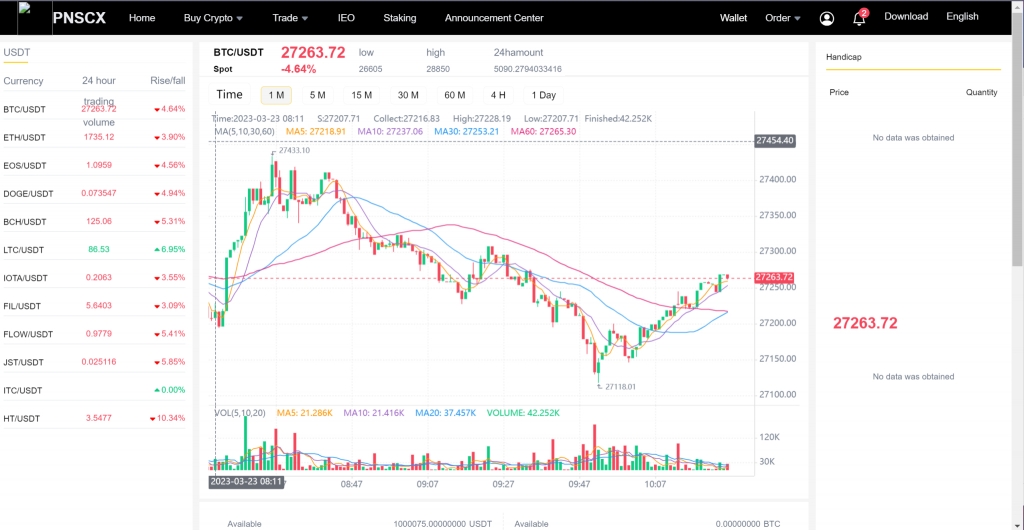Open the Order dropdown menu
Image resolution: width=1024 pixels, height=530 pixels.
click(782, 18)
